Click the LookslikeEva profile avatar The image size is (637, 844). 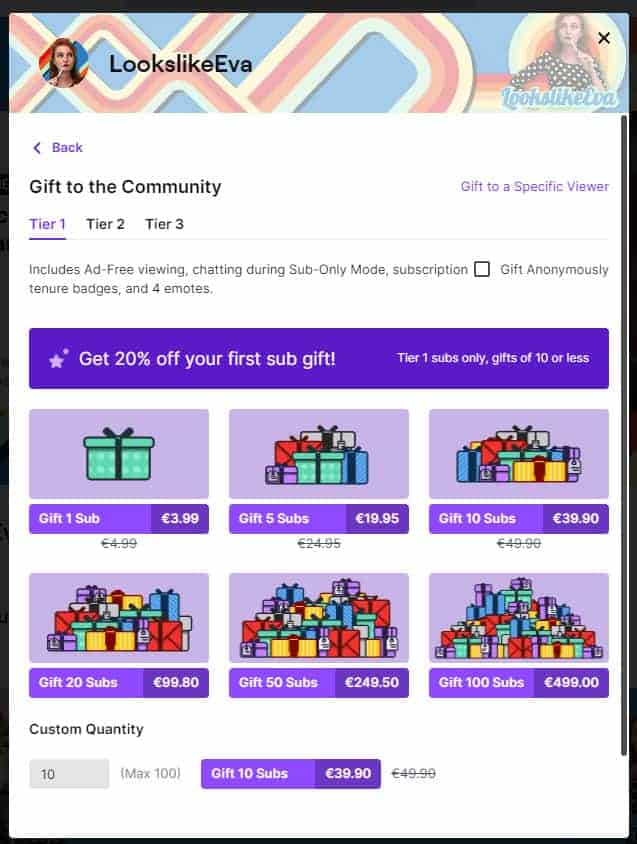(x=64, y=64)
